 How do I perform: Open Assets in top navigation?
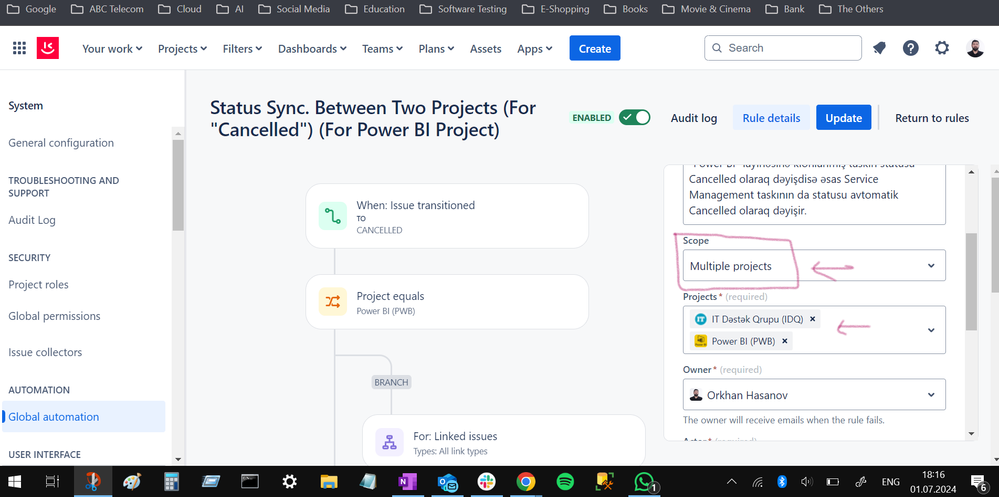pyautogui.click(x=485, y=48)
